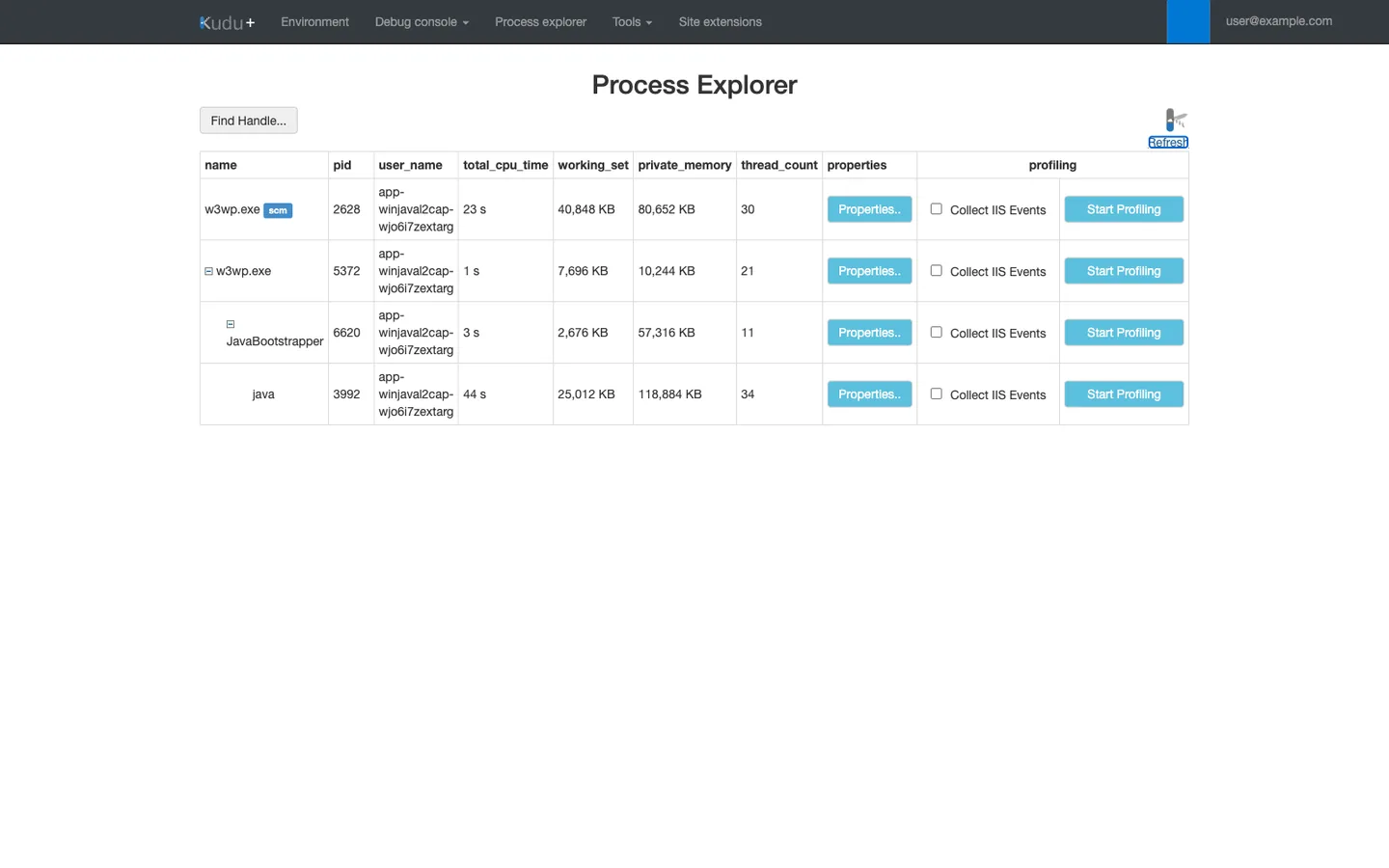Screen dimensions: 1389x868
Task: Collapse the JavaBootstrapper process node
Action: (x=231, y=324)
